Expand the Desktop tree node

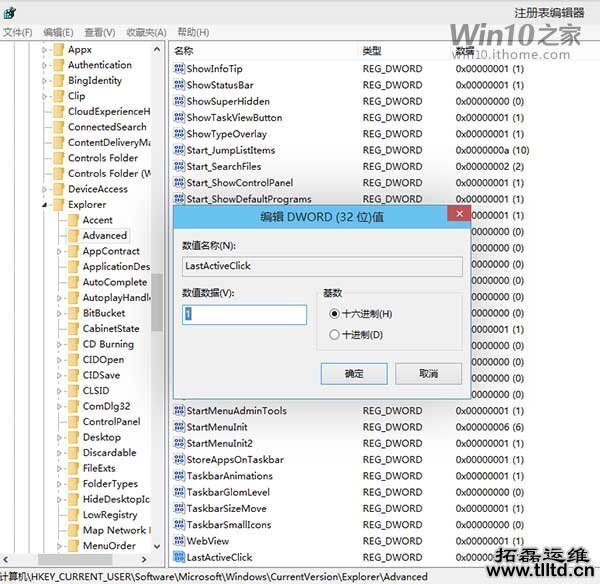point(59,437)
